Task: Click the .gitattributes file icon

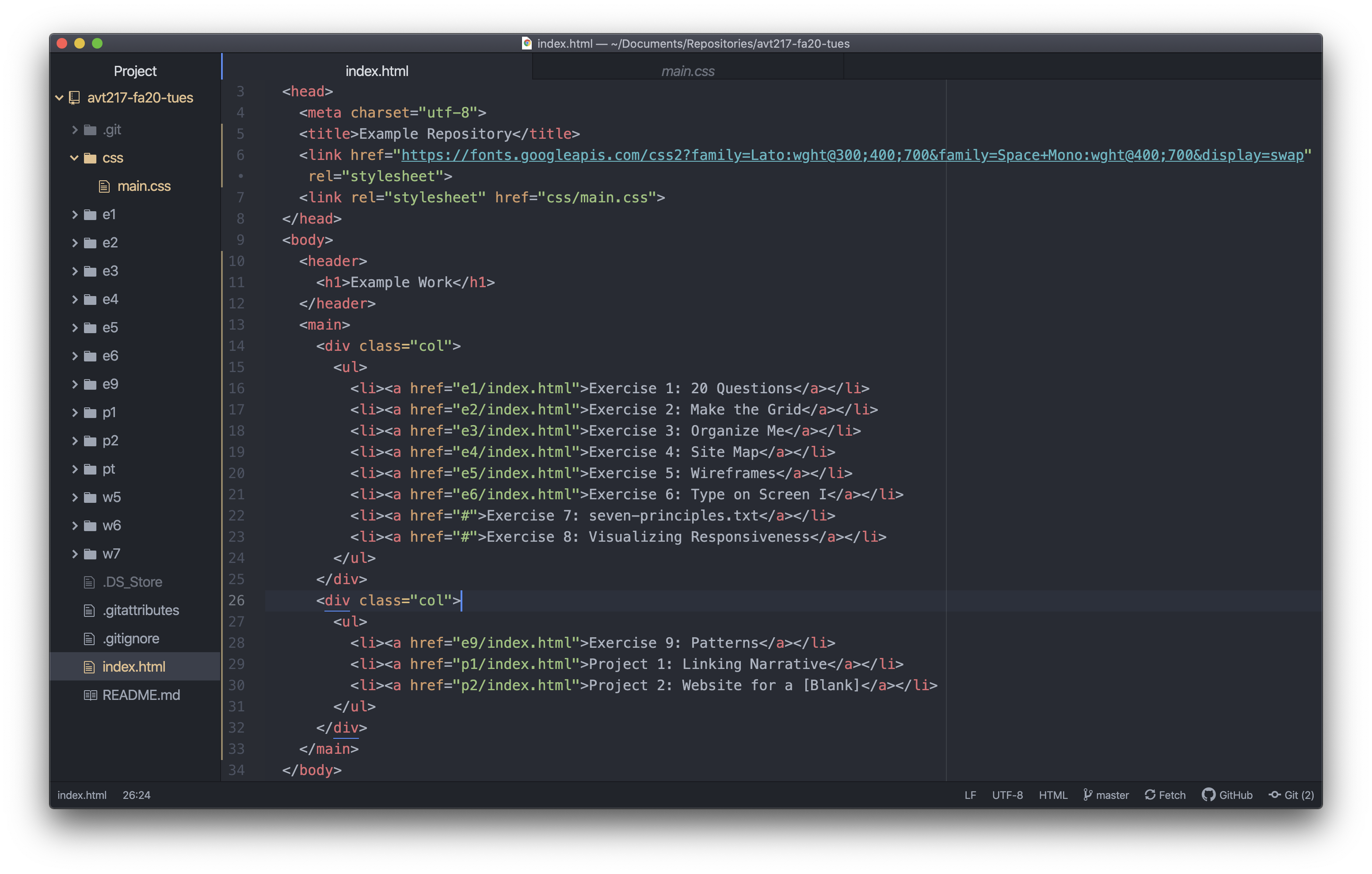Action: coord(89,611)
